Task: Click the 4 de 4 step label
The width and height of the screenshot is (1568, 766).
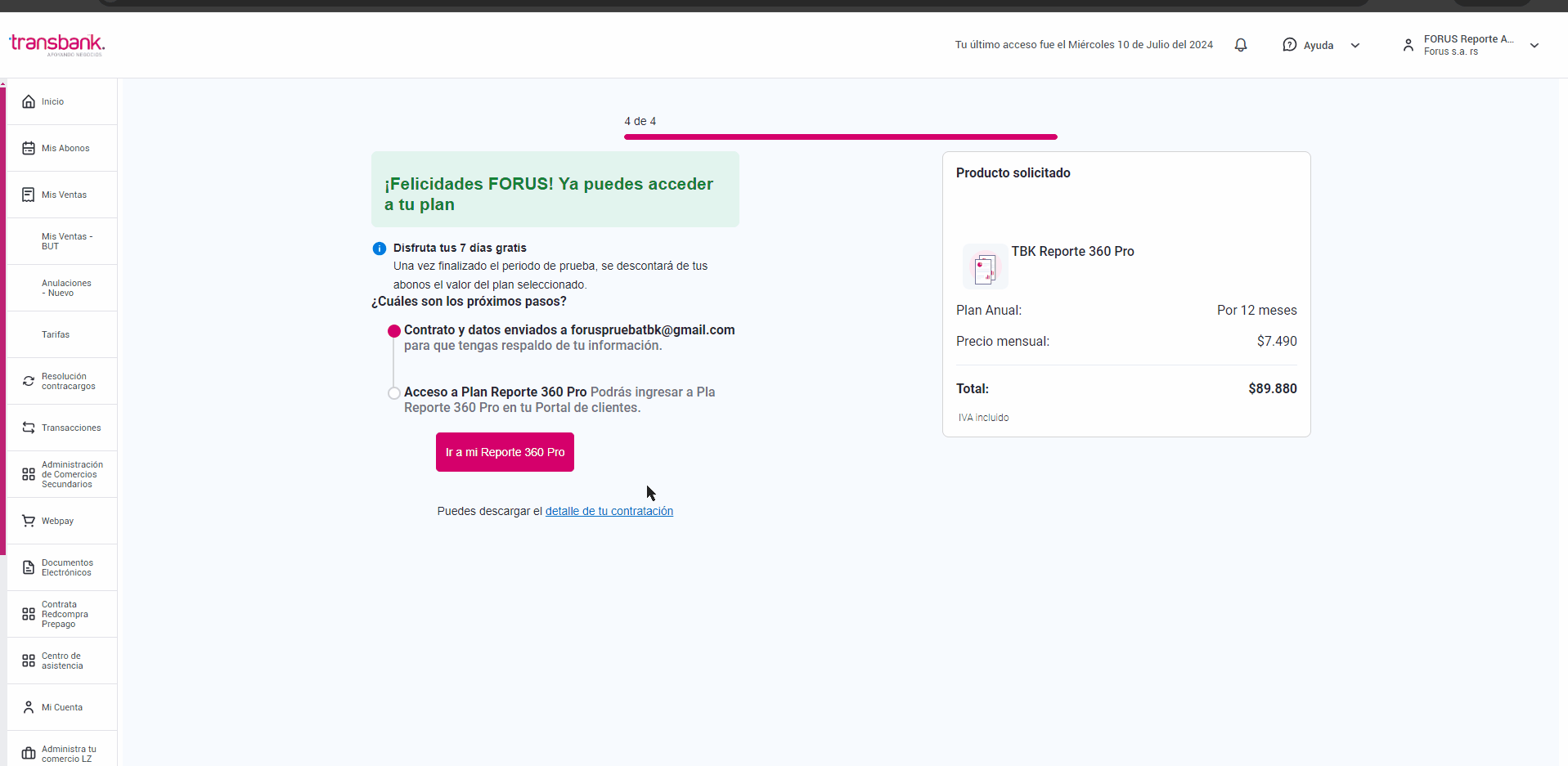Action: coord(640,121)
